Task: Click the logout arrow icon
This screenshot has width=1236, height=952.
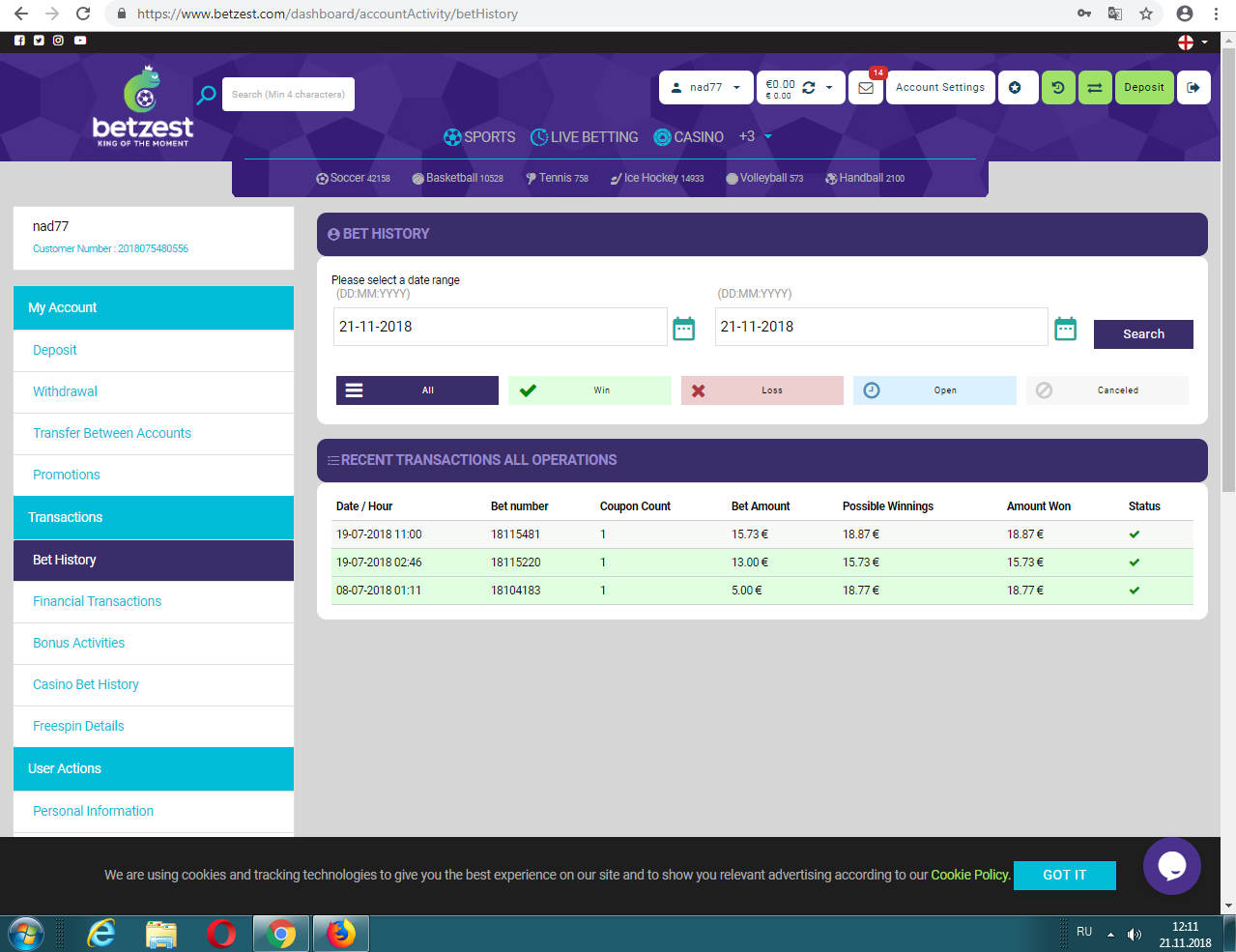Action: click(1193, 88)
